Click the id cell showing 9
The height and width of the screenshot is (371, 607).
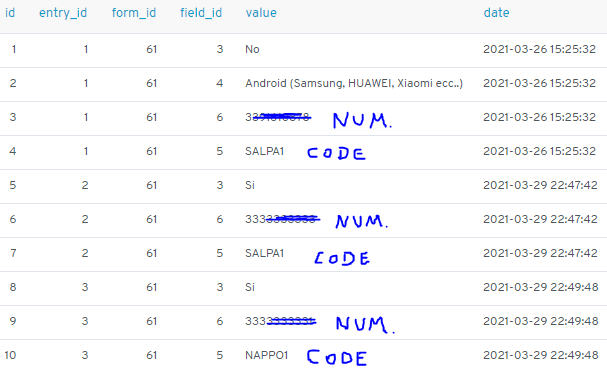(x=13, y=321)
